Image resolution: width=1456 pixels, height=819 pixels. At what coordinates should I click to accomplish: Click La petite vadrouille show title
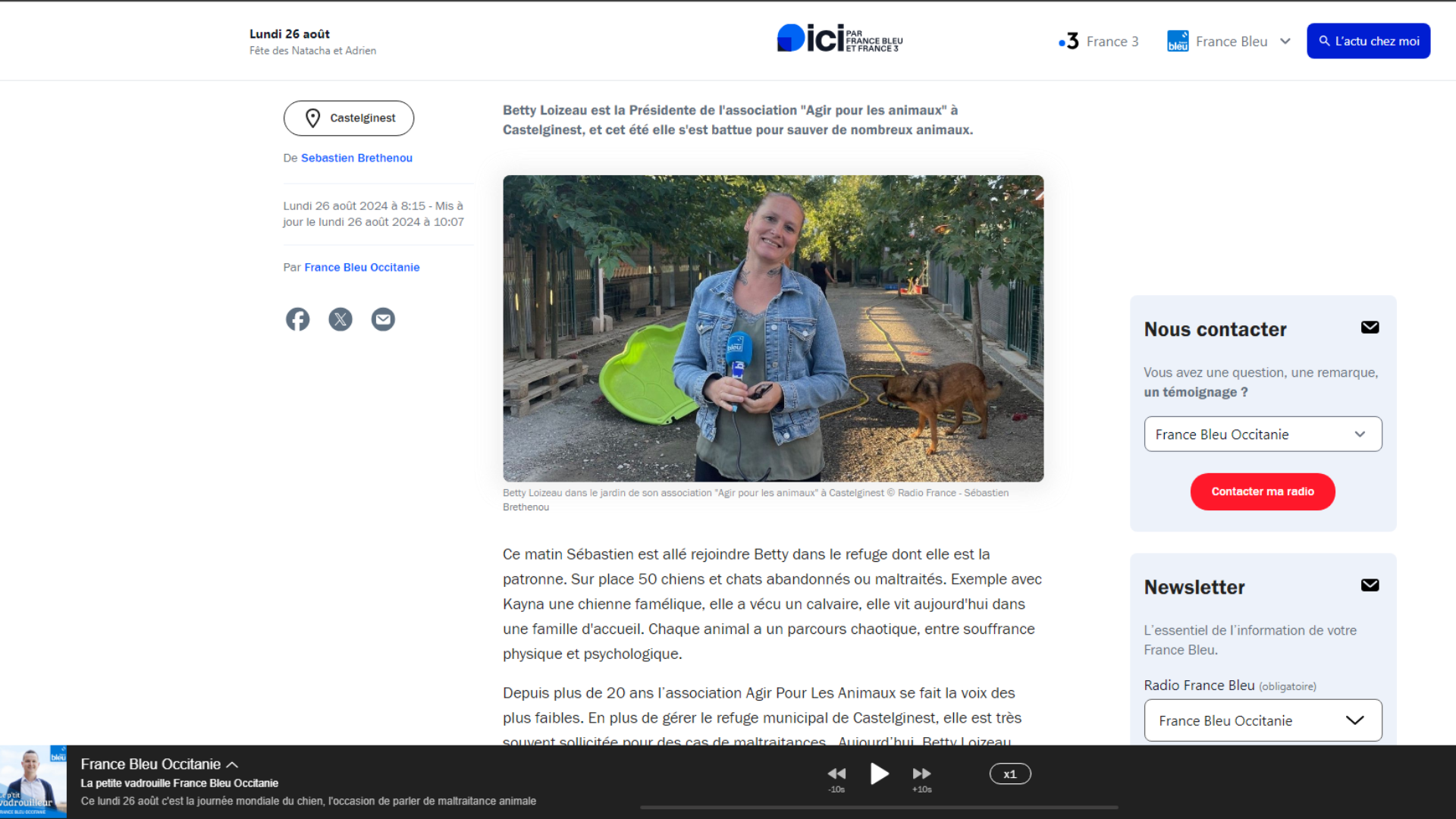(x=180, y=783)
